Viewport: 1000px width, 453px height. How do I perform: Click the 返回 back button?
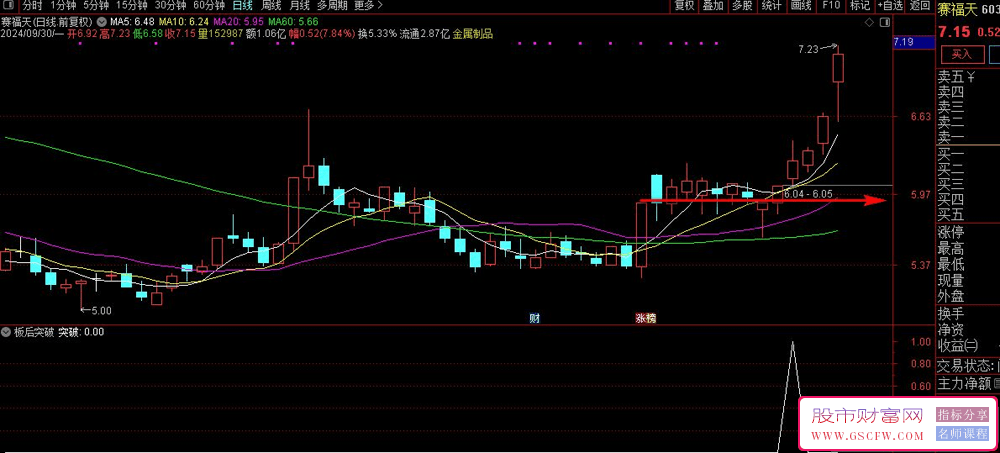click(920, 6)
